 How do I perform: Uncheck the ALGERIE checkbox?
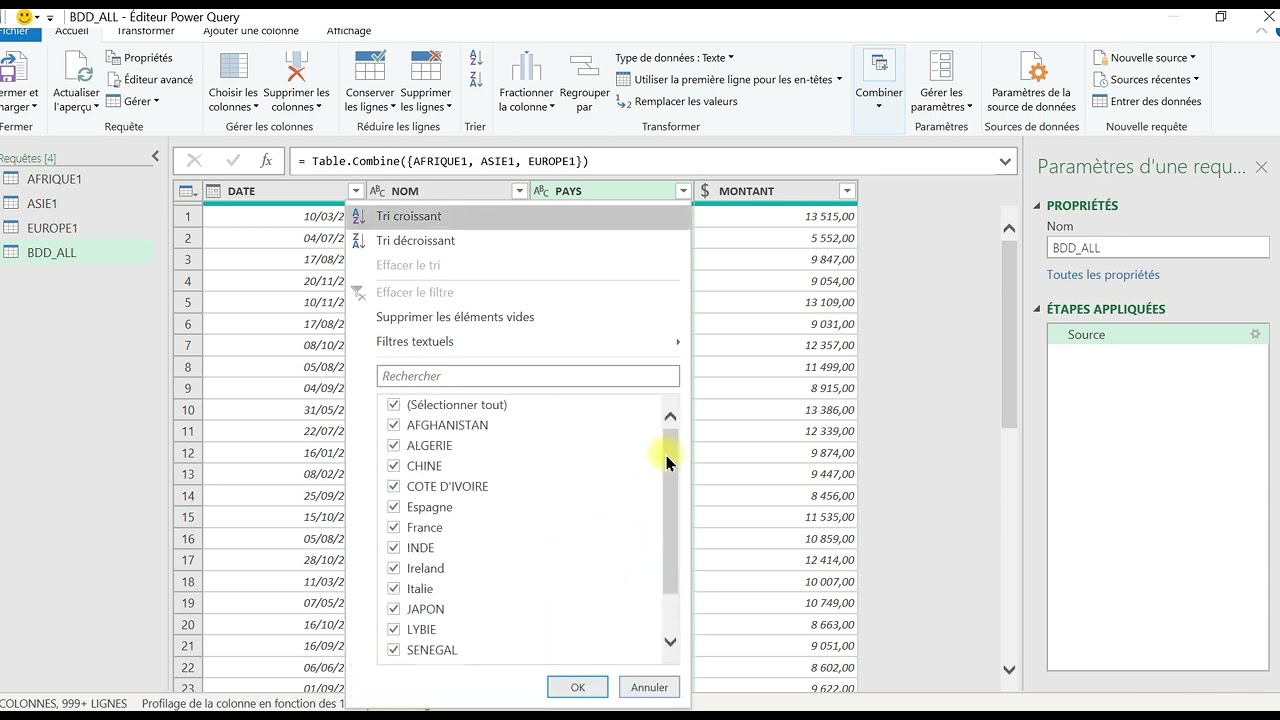tap(394, 446)
